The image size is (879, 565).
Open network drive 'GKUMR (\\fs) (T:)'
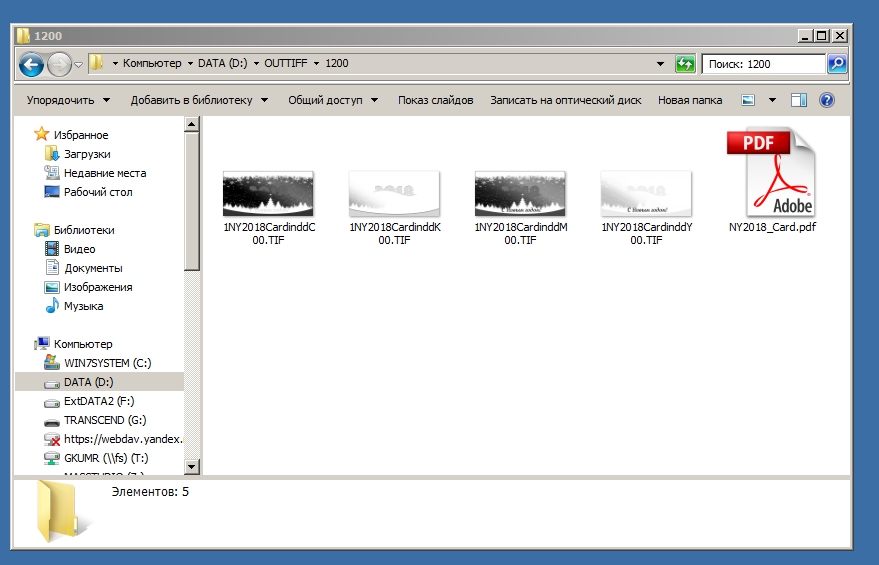pos(96,458)
